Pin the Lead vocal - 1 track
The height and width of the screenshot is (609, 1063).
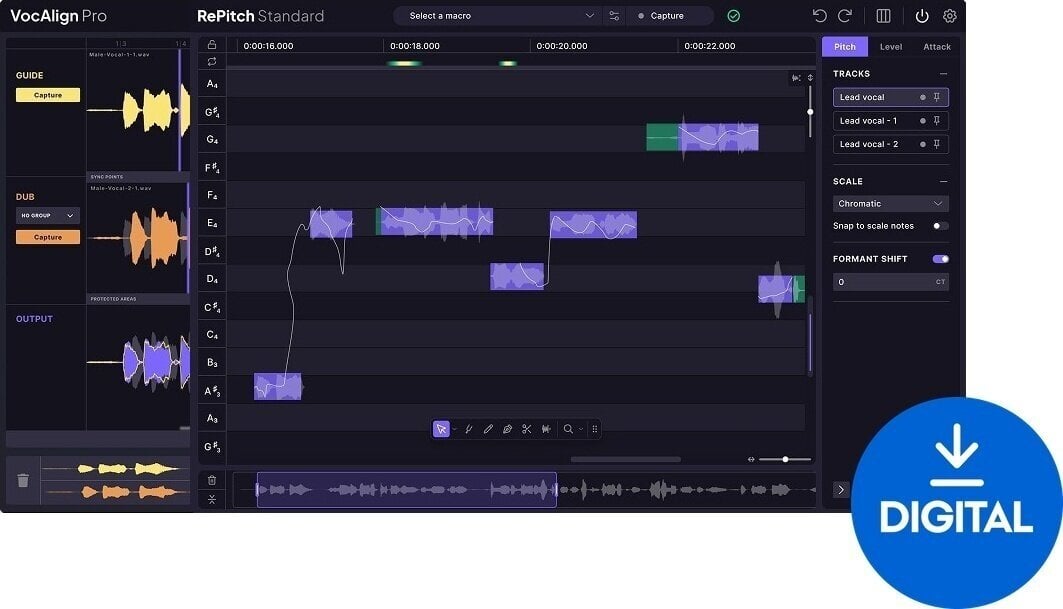pos(937,121)
